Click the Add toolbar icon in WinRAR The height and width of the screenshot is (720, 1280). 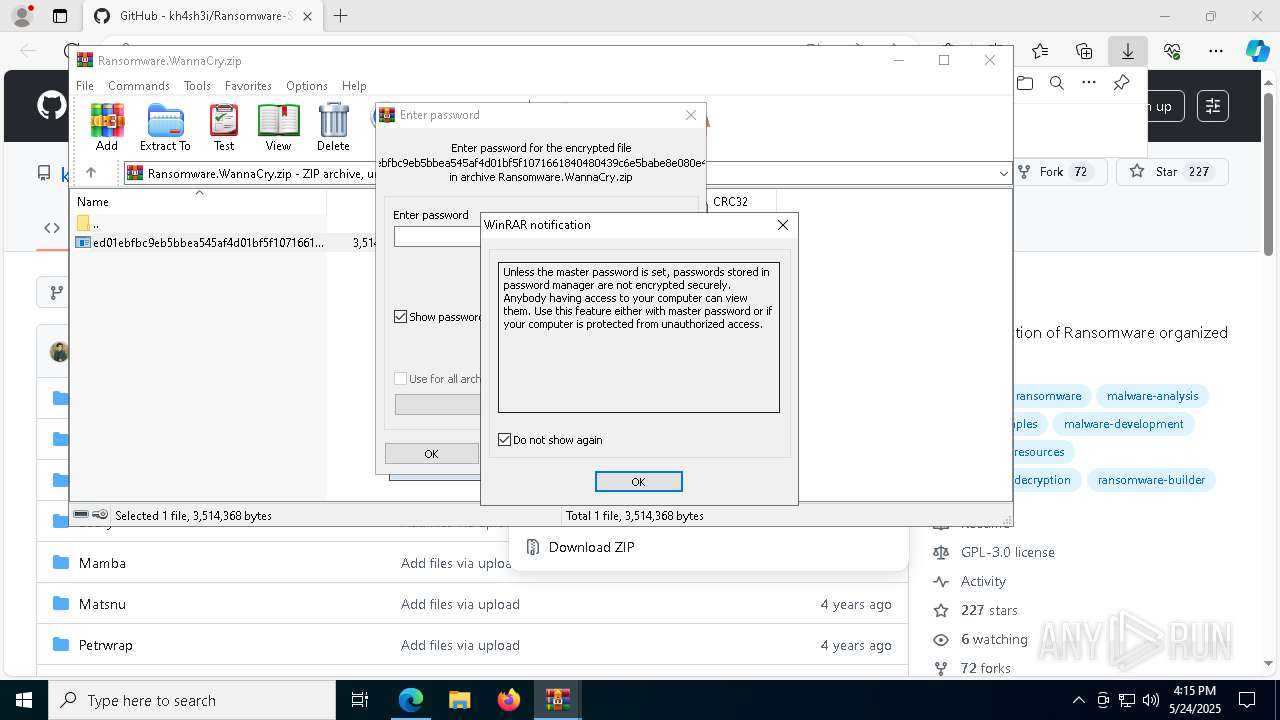click(x=107, y=127)
